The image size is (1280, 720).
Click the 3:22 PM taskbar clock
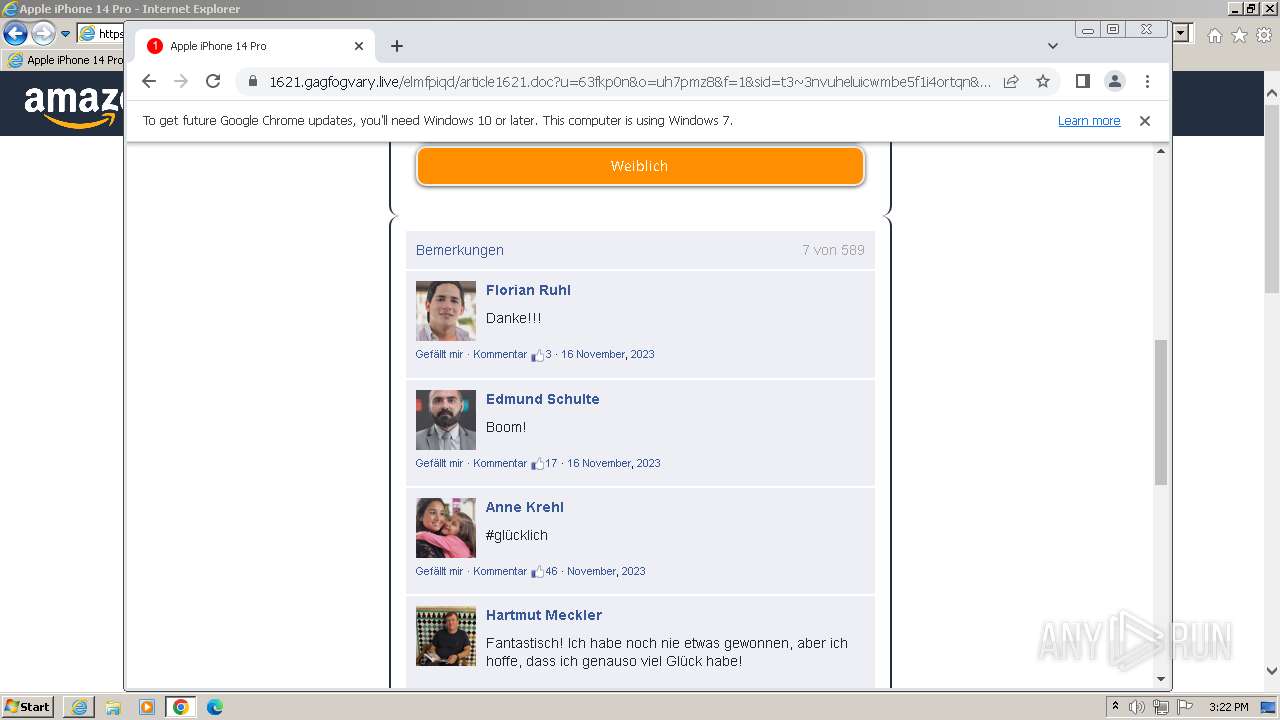click(x=1228, y=707)
